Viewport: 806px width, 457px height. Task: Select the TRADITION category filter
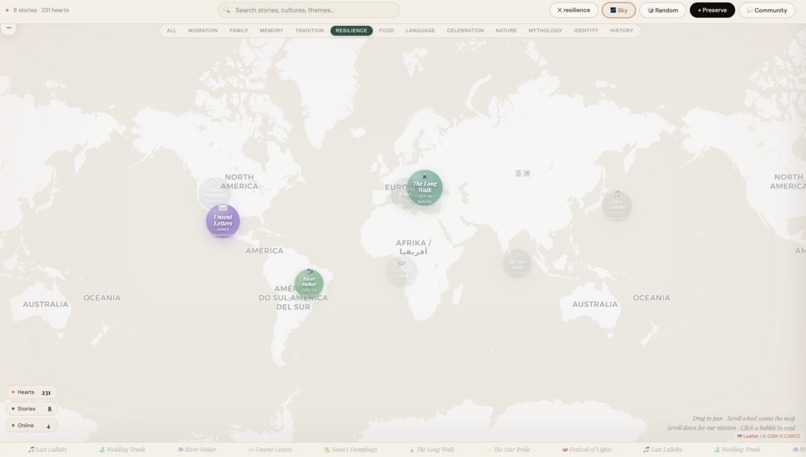[x=309, y=30]
